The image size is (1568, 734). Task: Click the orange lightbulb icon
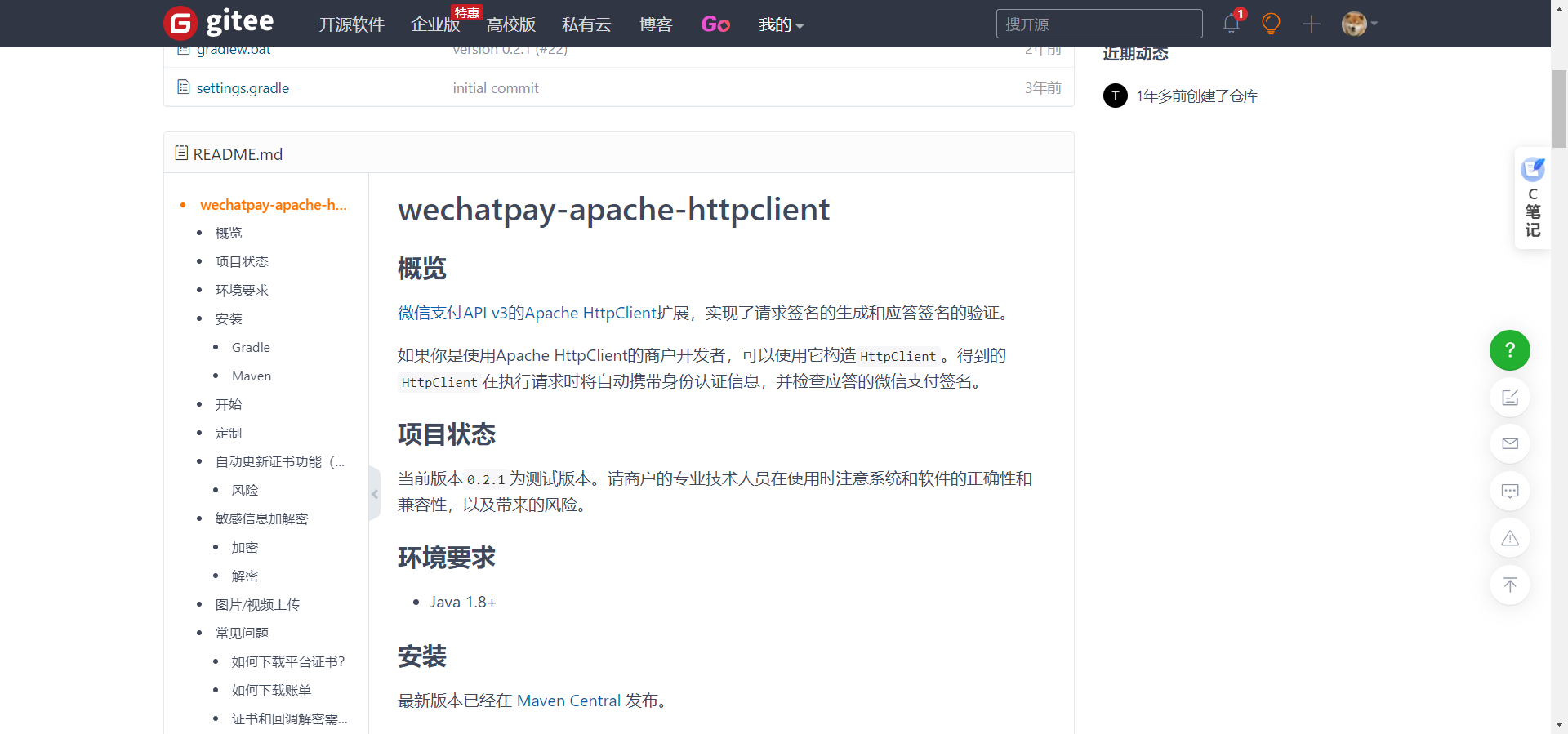click(1271, 24)
